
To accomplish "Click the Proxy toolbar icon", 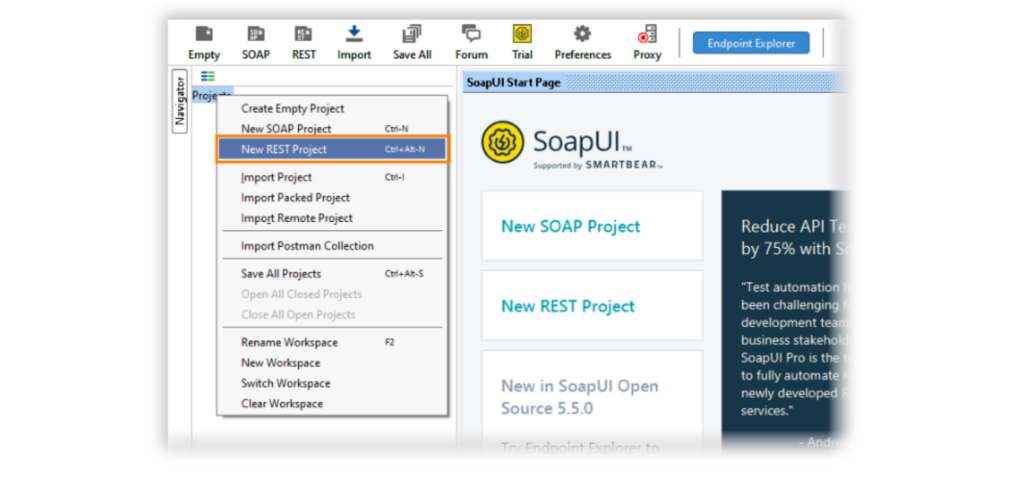I will click(647, 34).
